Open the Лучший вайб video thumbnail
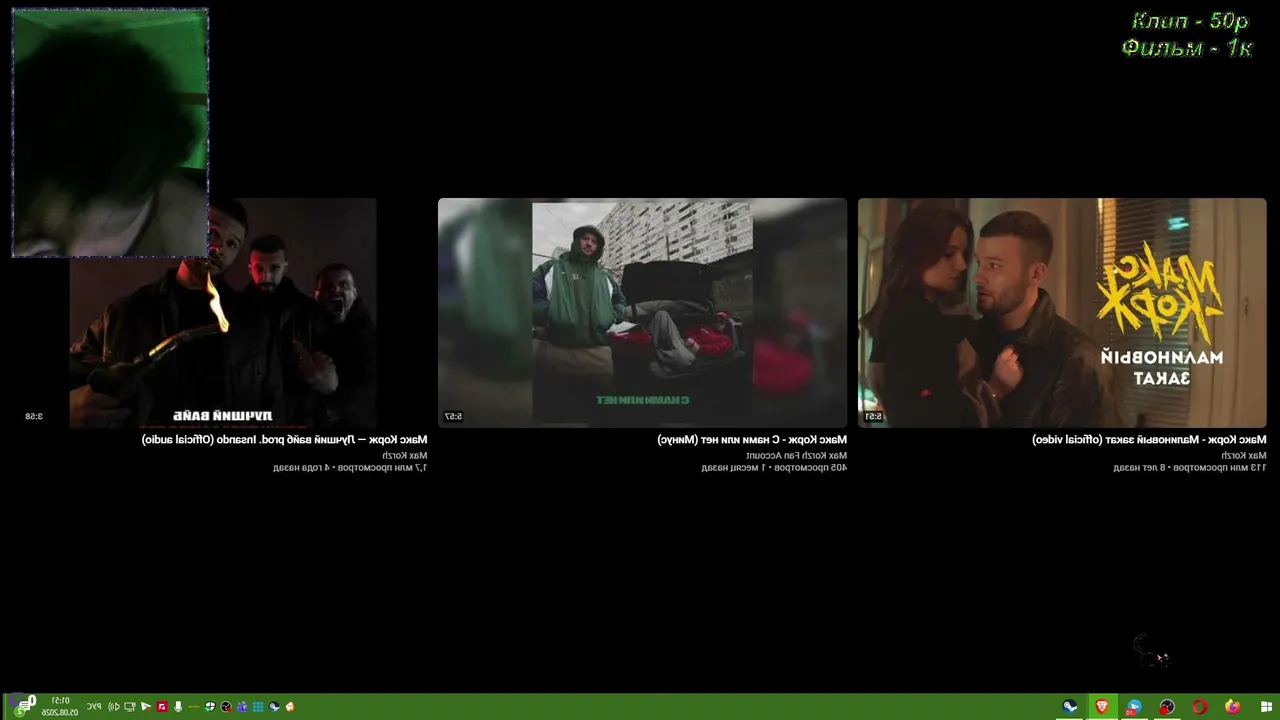Screen dimensions: 1280x720 coord(223,313)
